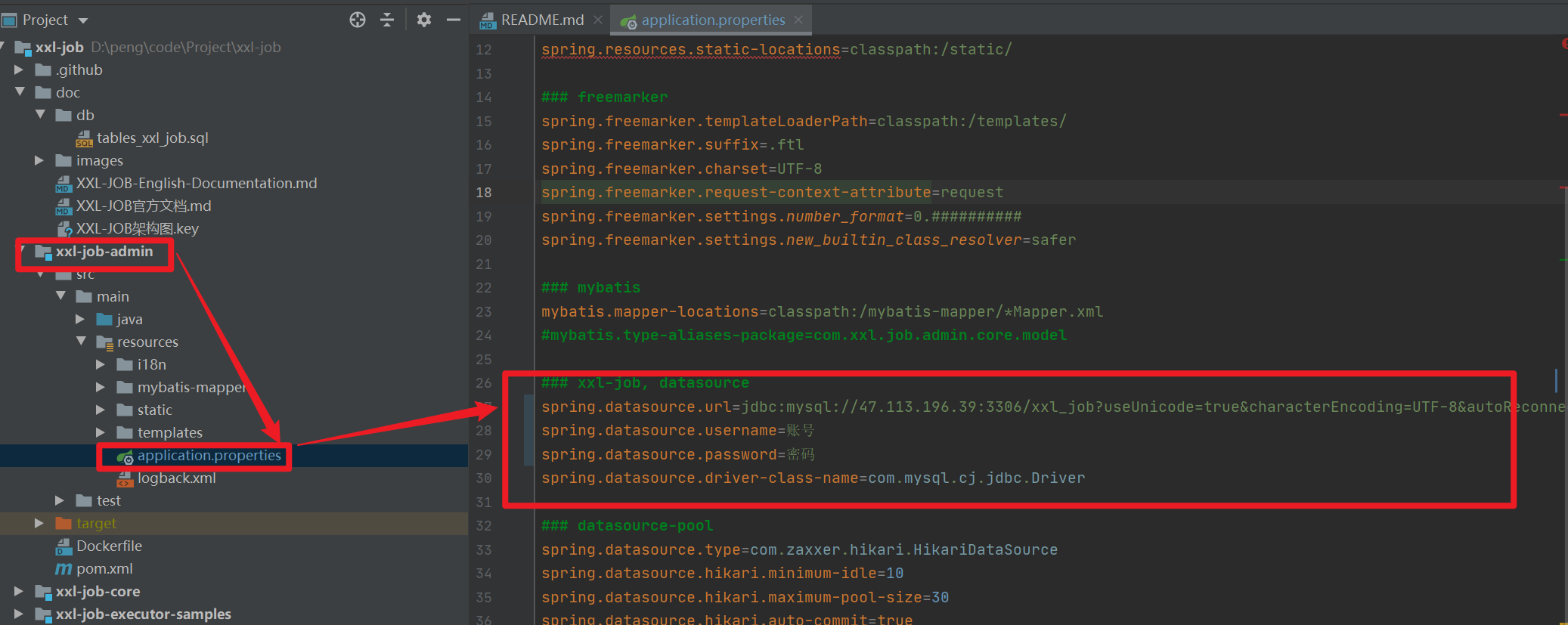Collapse the db folder
Screen dimensions: 1568x625
(x=40, y=115)
